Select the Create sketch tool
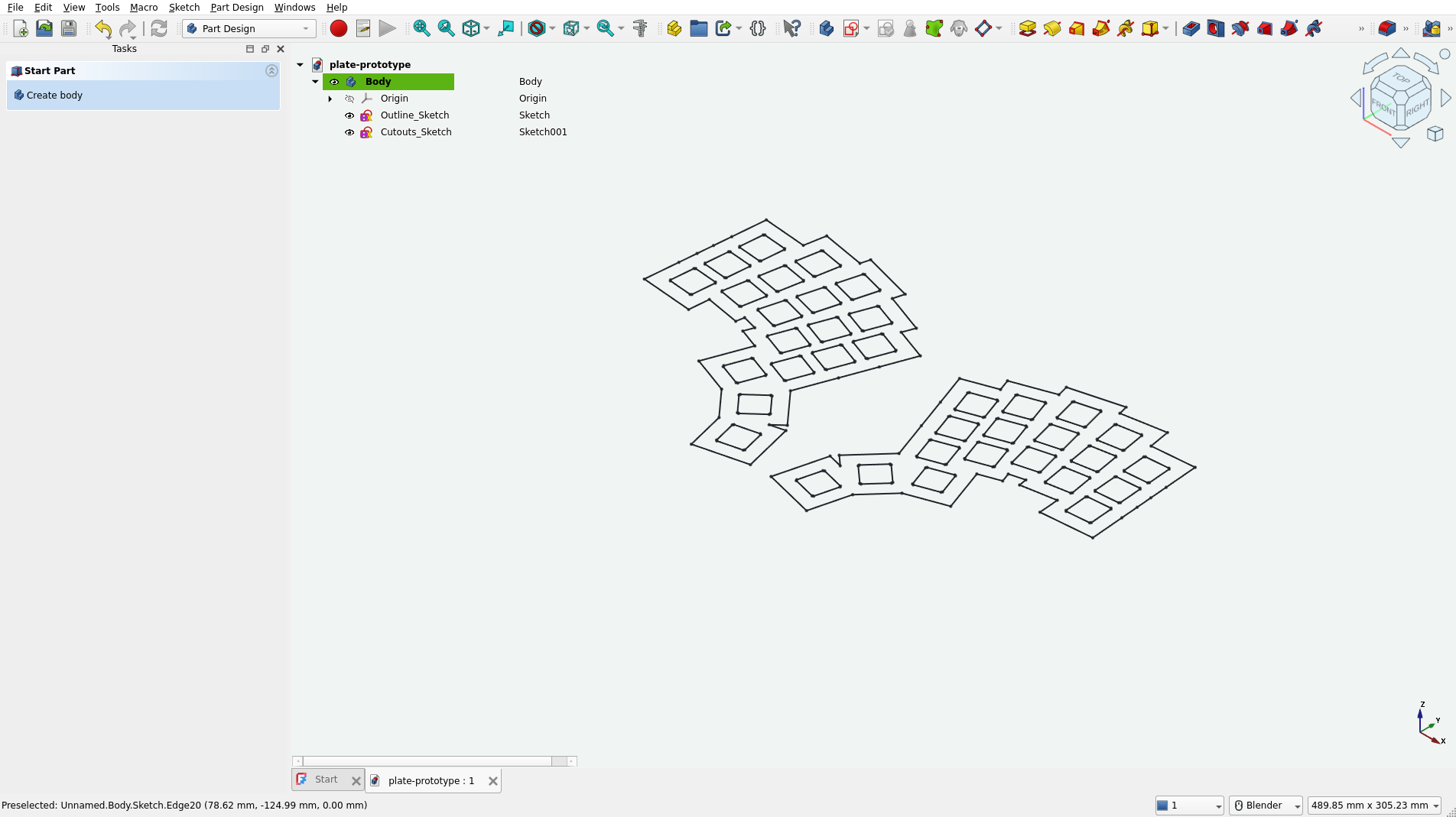This screenshot has width=1456, height=817. click(x=852, y=28)
